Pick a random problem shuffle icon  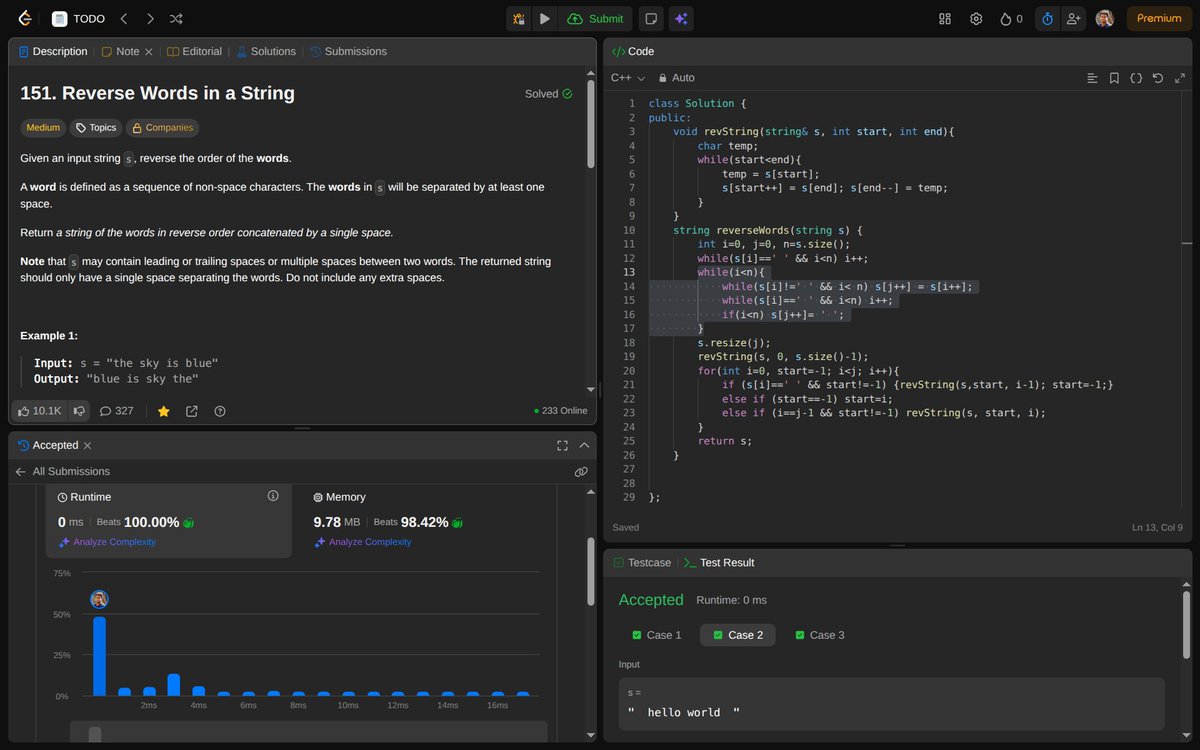point(176,18)
